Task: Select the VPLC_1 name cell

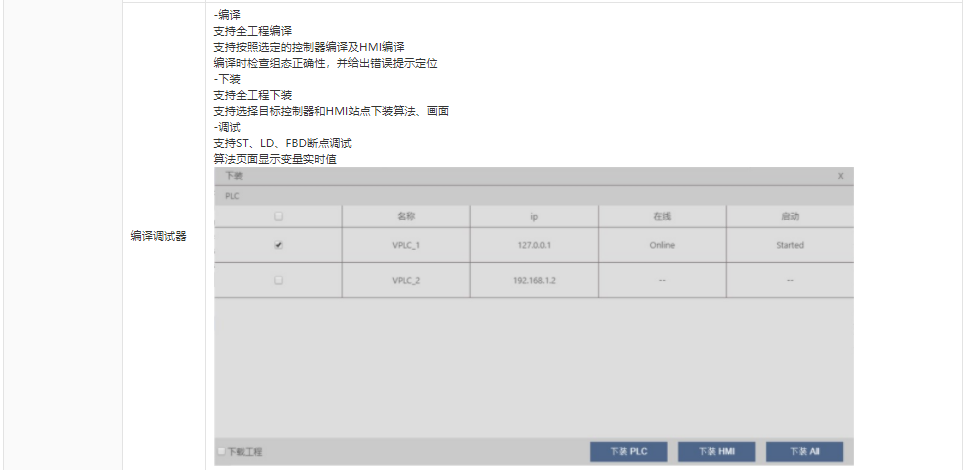Action: click(x=406, y=245)
